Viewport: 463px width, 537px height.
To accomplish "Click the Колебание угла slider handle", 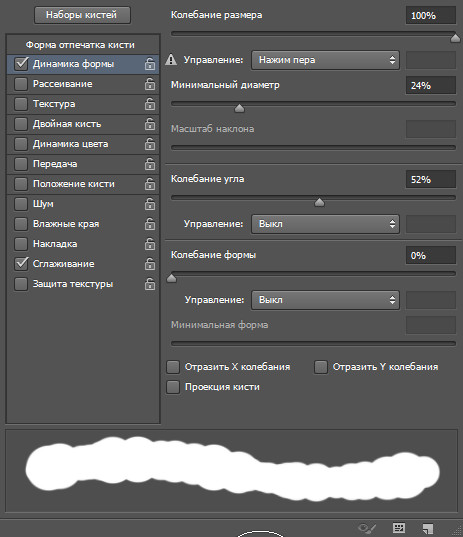I will [319, 202].
